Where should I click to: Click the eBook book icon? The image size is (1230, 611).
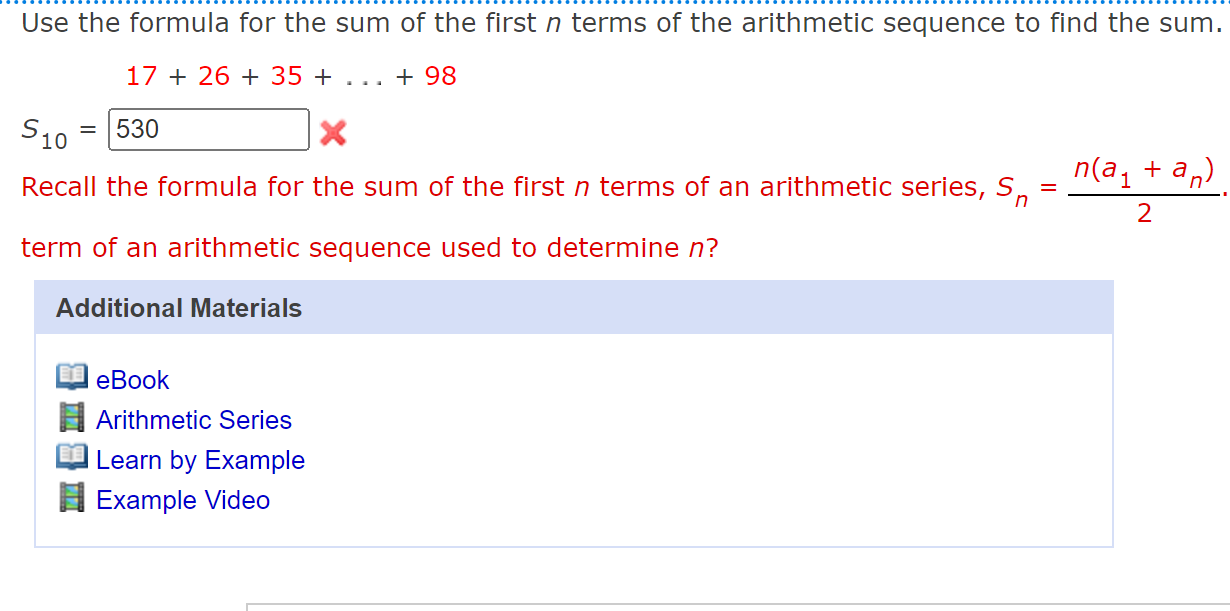70,378
